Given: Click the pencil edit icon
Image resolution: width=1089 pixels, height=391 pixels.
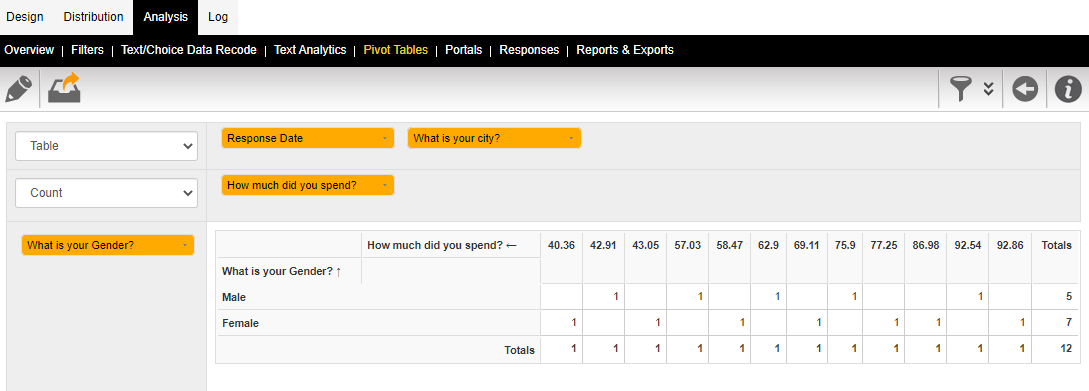Looking at the screenshot, I should coord(18,90).
